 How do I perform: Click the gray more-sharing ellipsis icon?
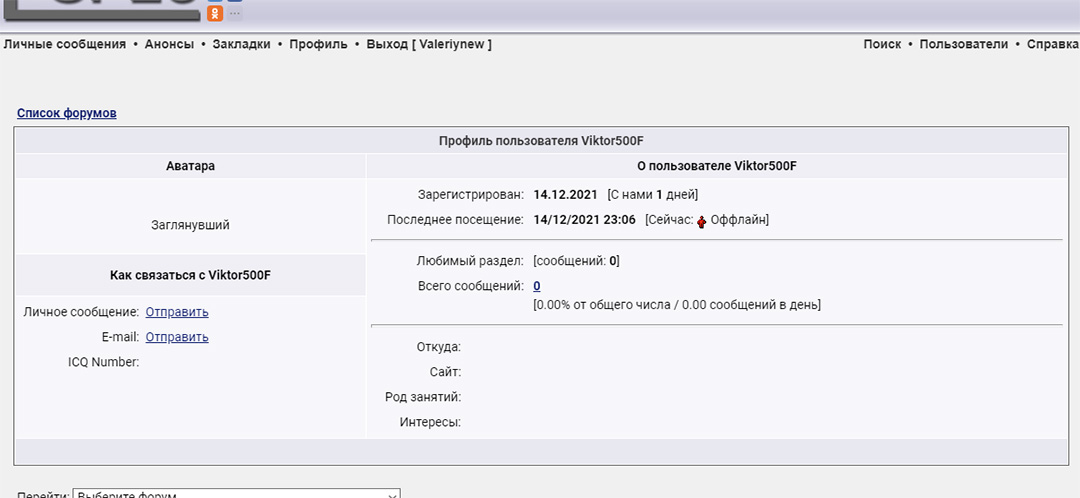tap(235, 13)
